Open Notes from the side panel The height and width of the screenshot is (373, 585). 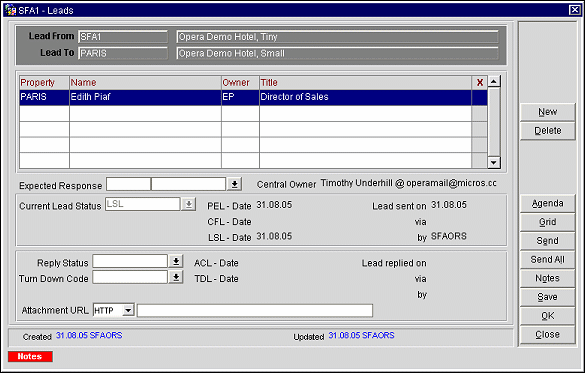pos(547,278)
